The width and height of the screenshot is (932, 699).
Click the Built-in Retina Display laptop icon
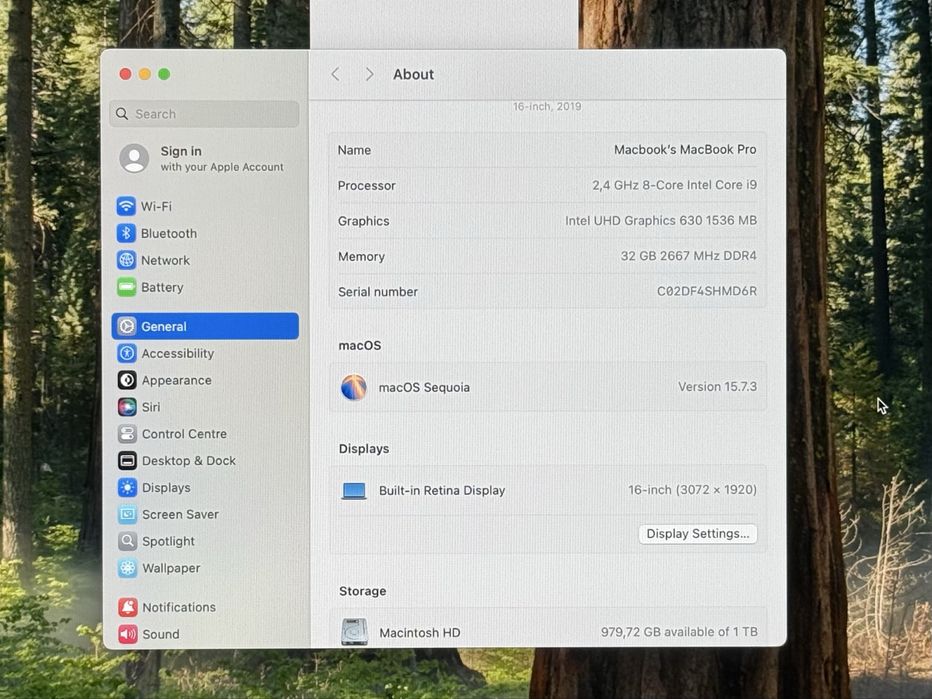point(354,491)
